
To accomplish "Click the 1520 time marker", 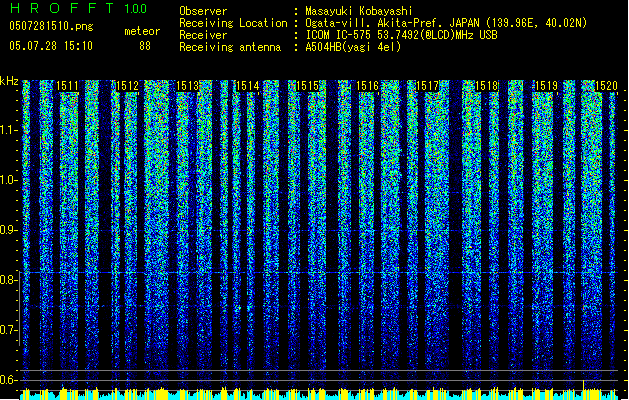I will click(606, 86).
